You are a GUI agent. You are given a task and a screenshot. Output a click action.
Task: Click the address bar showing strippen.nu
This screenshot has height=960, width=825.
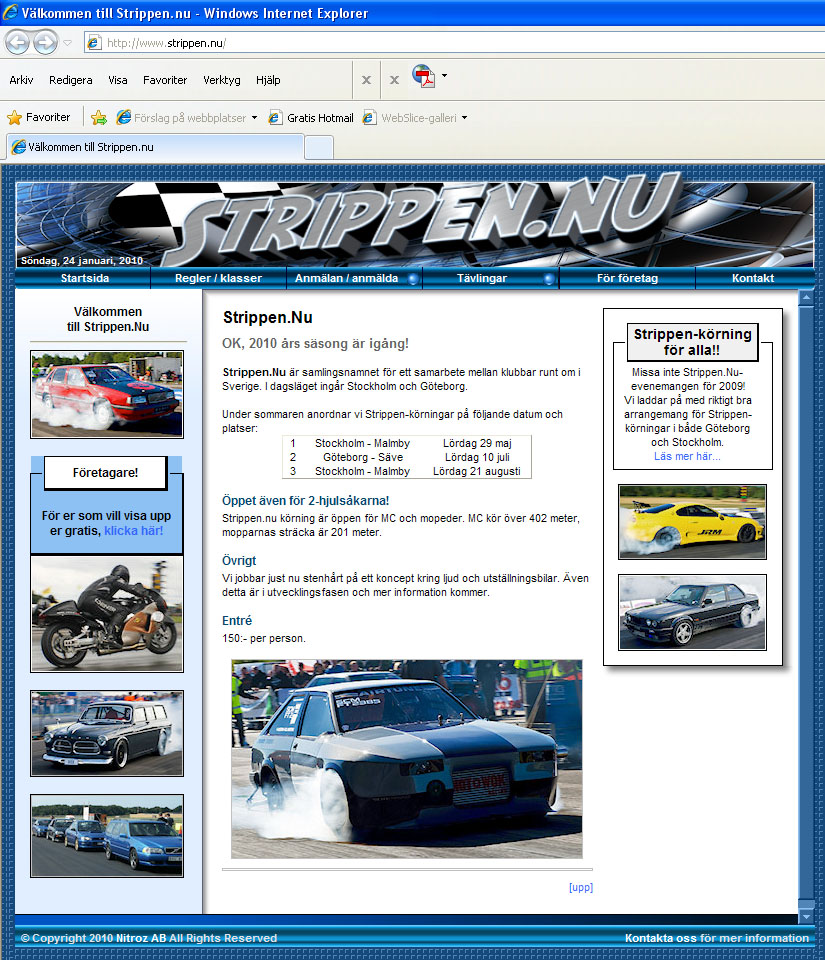click(x=454, y=43)
